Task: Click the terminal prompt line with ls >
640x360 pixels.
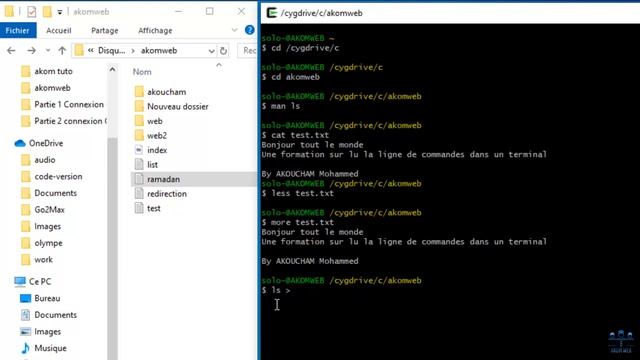Action: [276, 290]
